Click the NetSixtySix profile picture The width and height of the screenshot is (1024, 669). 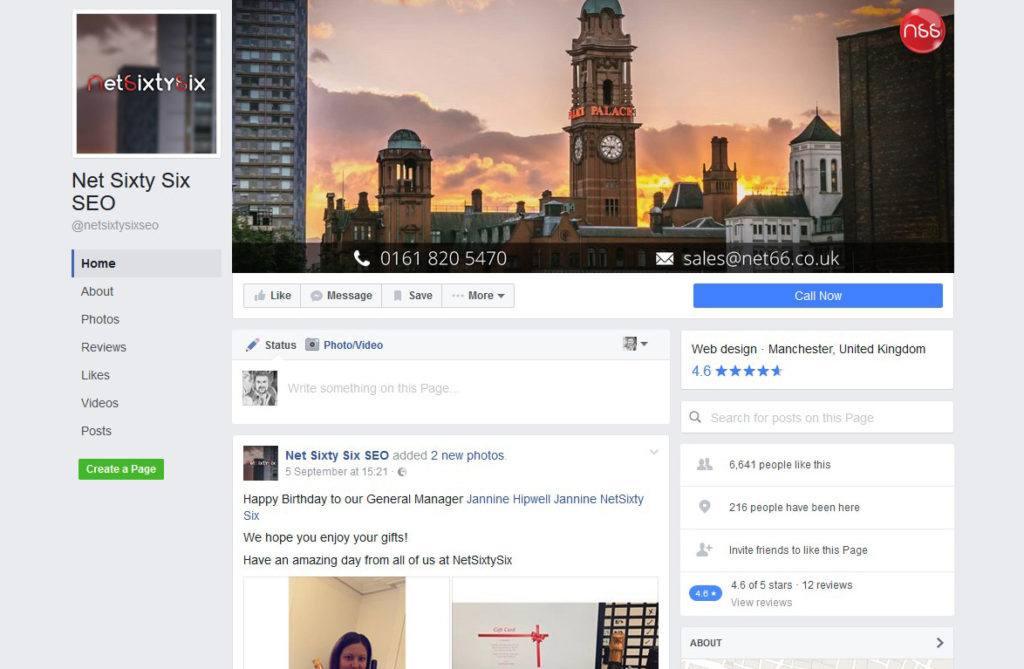146,84
